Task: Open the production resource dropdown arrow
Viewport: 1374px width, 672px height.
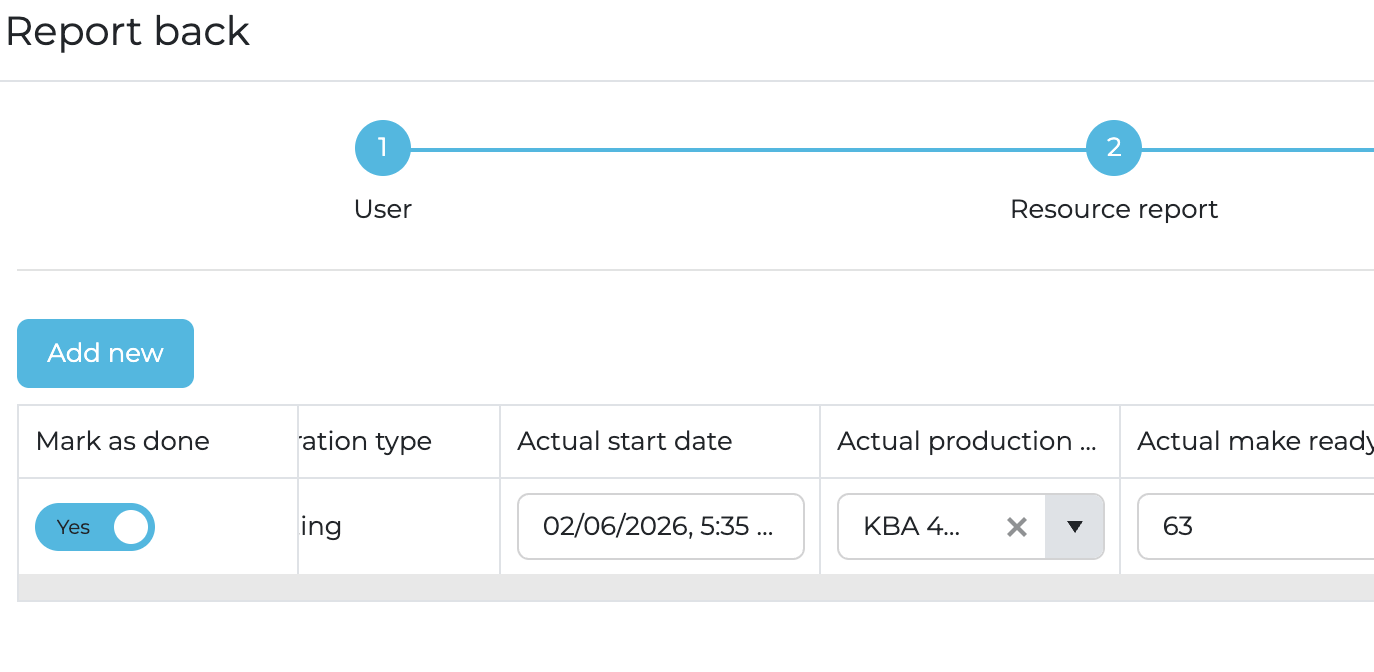Action: pyautogui.click(x=1075, y=527)
